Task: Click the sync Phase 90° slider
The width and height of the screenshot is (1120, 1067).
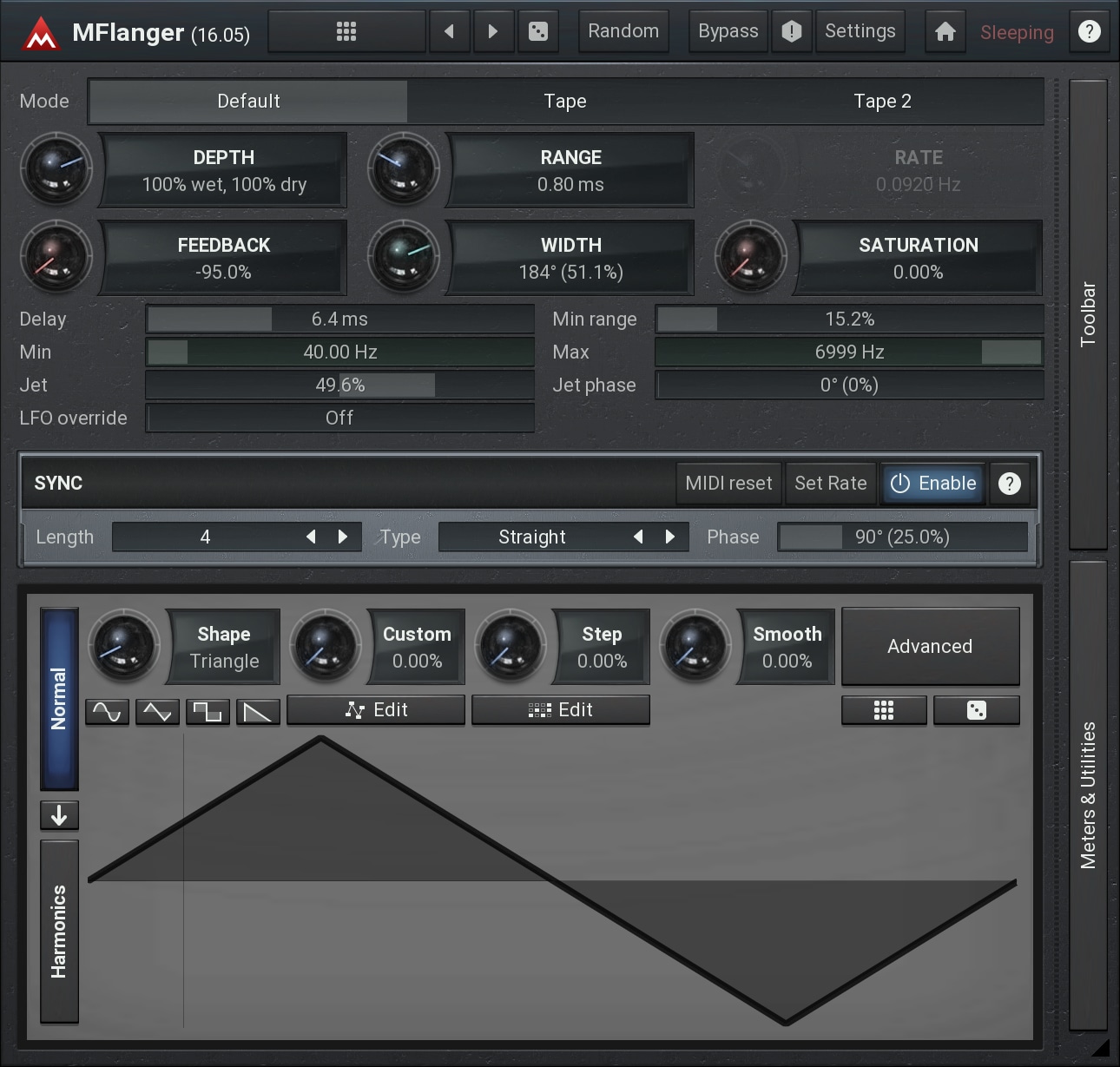Action: [x=902, y=537]
